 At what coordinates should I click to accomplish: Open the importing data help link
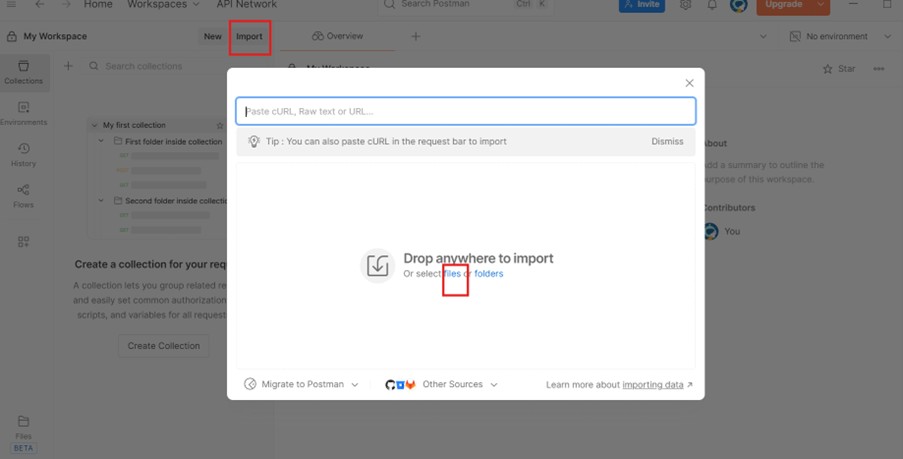pos(653,384)
